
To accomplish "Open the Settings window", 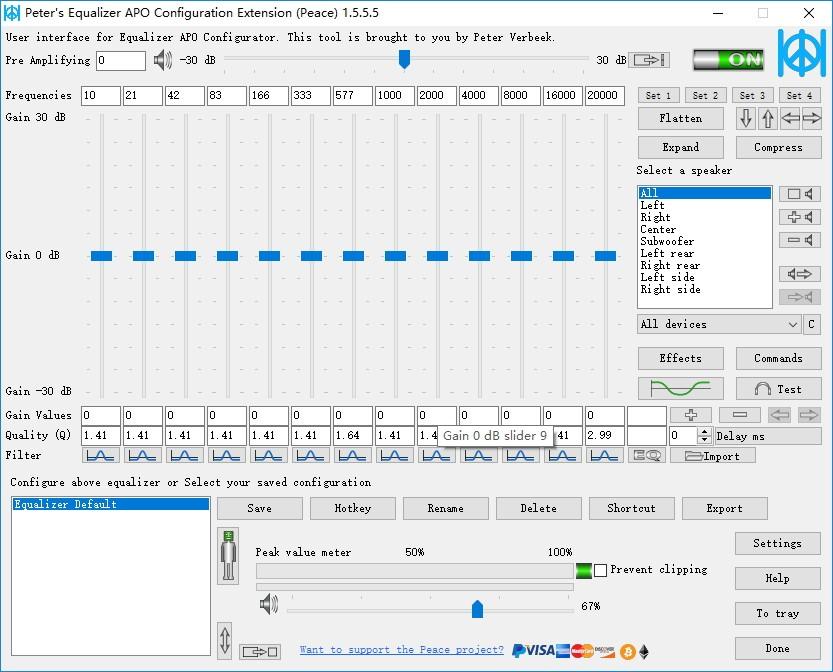I will pos(778,543).
